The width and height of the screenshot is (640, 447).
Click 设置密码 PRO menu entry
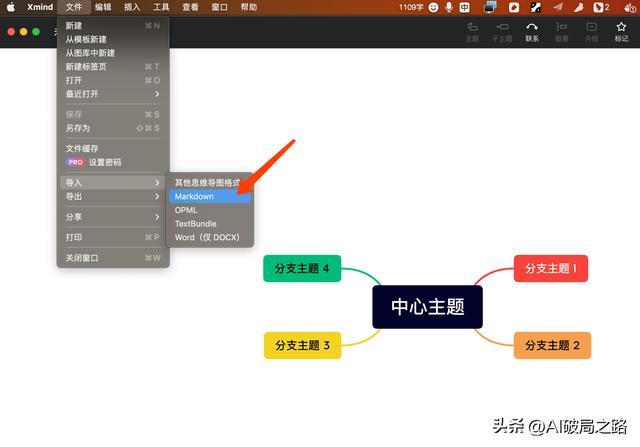pos(105,162)
